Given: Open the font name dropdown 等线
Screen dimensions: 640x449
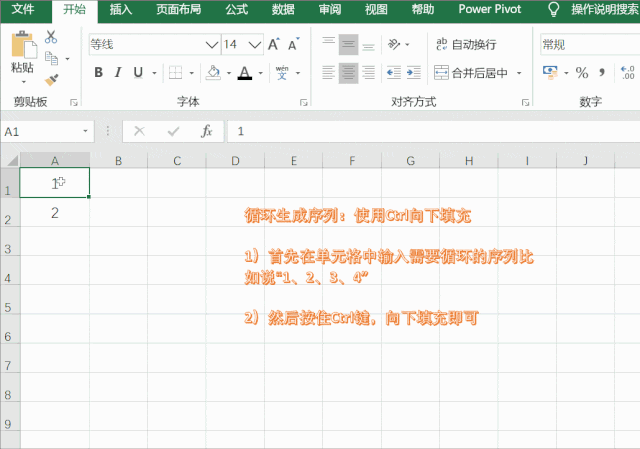Looking at the screenshot, I should [212, 44].
